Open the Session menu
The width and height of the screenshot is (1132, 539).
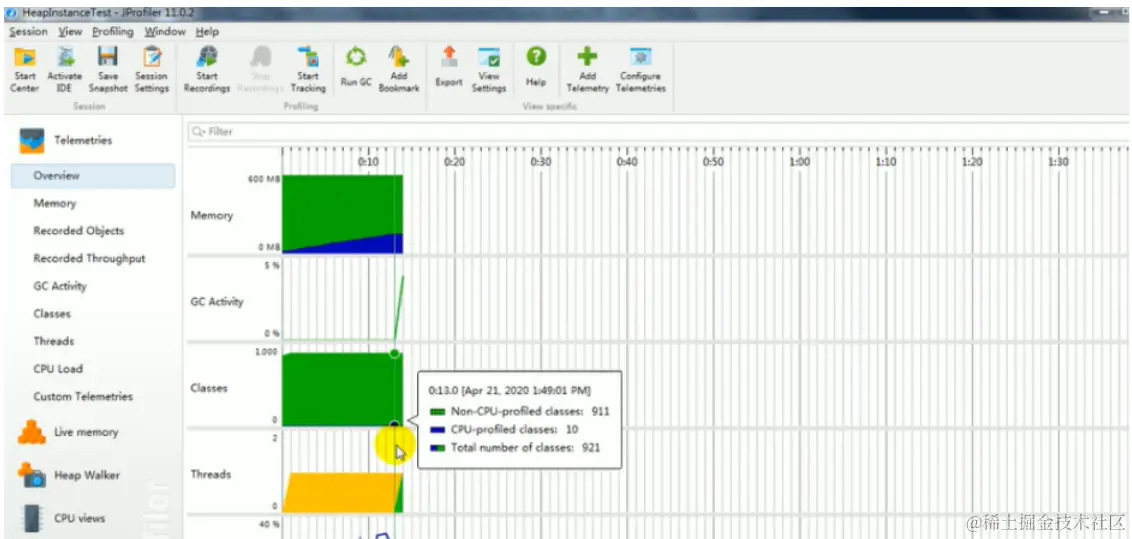pyautogui.click(x=28, y=32)
